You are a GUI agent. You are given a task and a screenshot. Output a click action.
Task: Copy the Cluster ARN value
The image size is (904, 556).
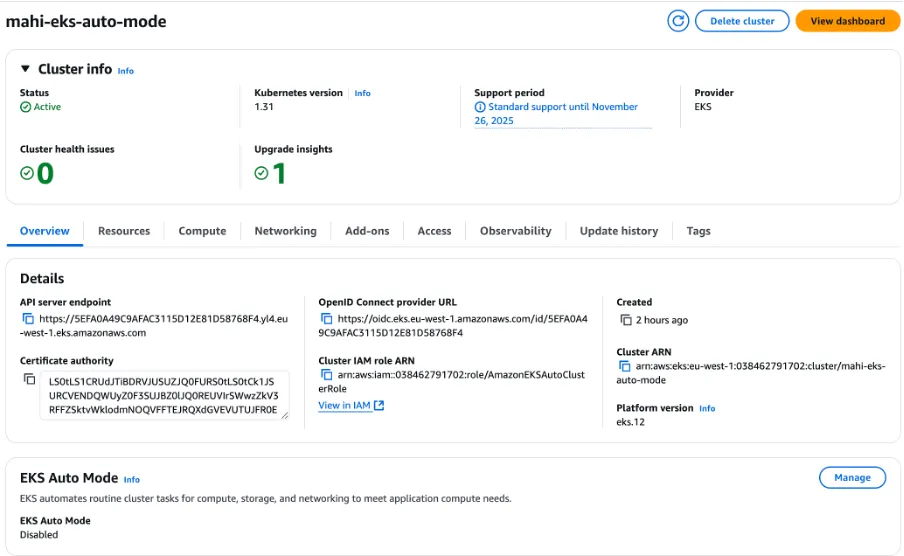[624, 366]
